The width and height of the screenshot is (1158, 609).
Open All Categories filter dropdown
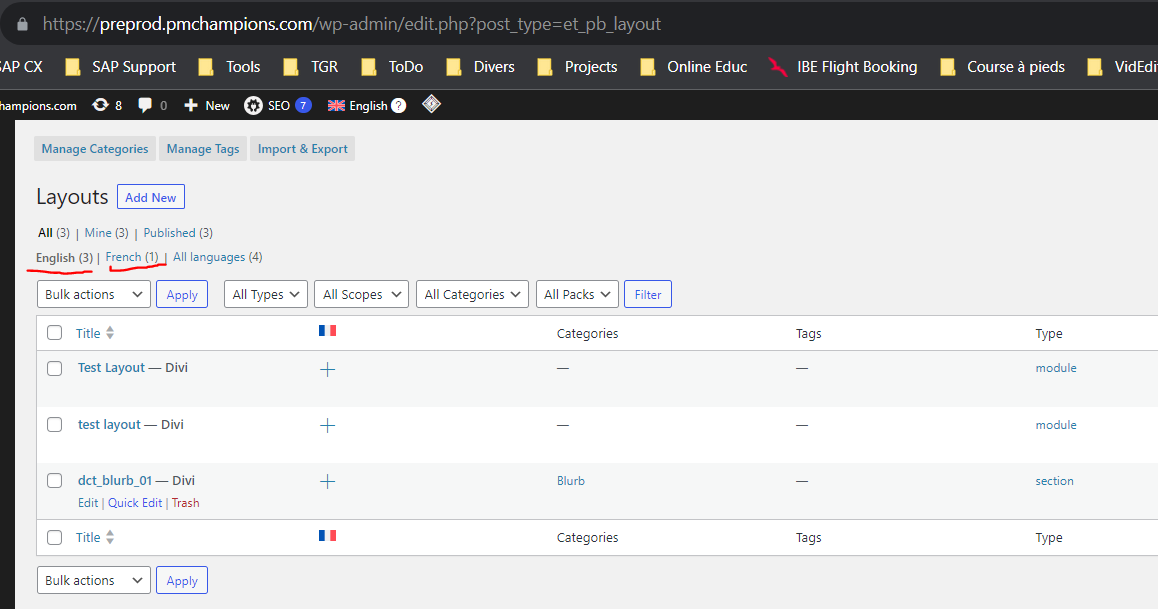[x=473, y=294]
